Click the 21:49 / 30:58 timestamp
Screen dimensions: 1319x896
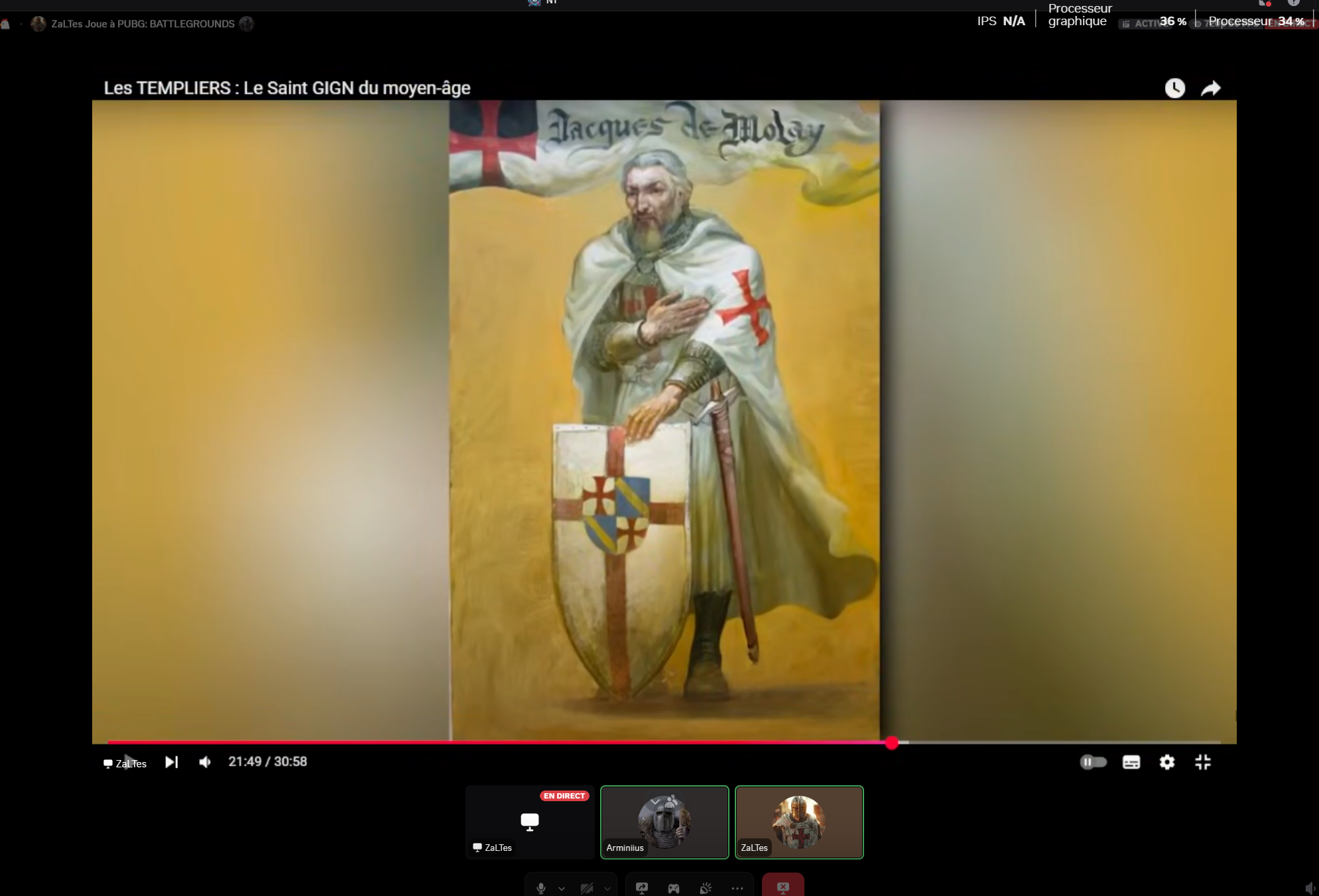coord(268,761)
